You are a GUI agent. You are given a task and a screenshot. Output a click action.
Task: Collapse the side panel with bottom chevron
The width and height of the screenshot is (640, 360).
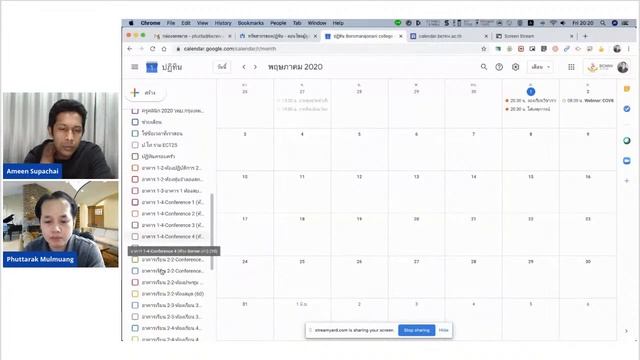click(x=627, y=331)
